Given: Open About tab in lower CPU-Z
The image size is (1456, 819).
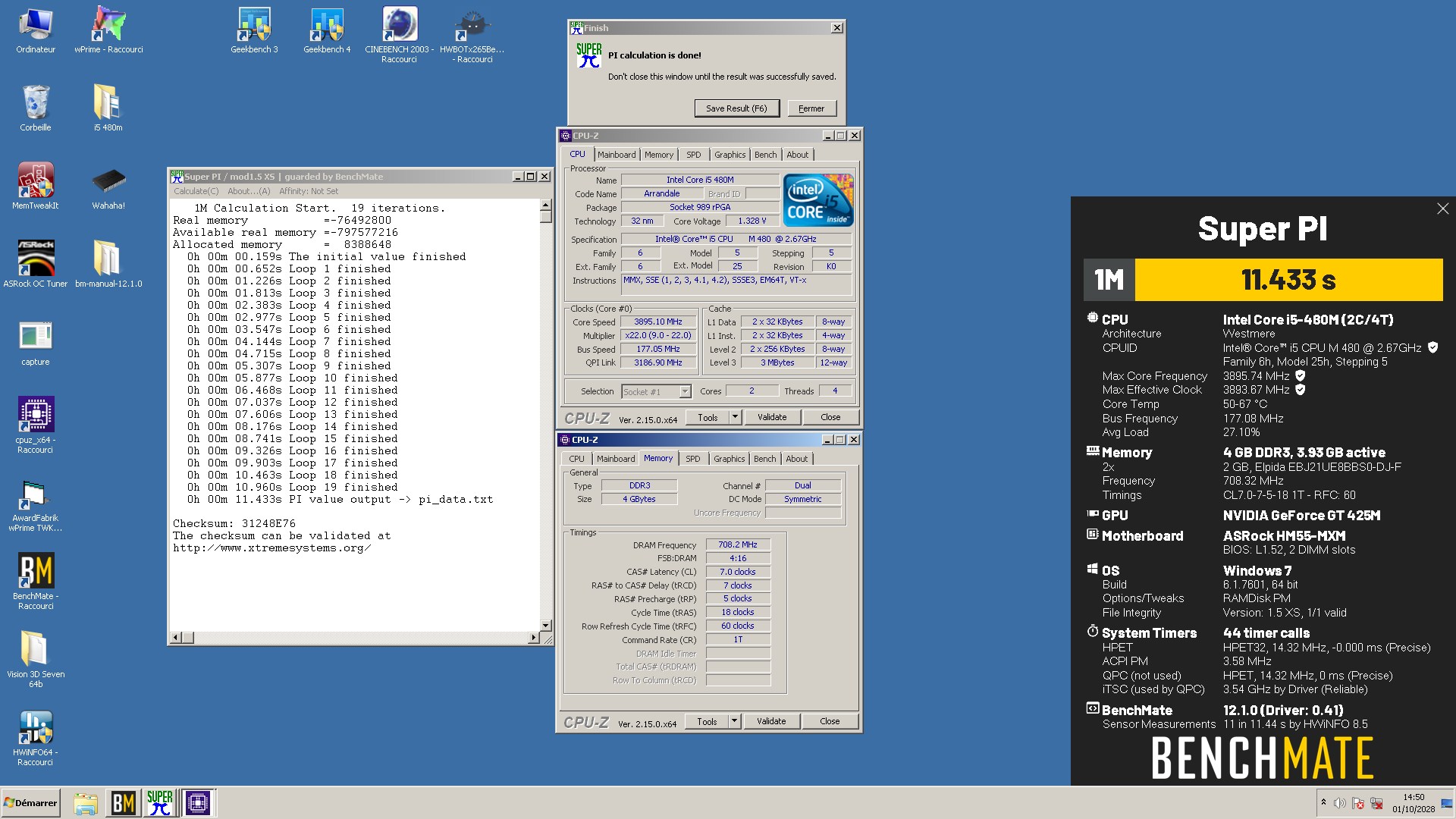Looking at the screenshot, I should pyautogui.click(x=796, y=459).
